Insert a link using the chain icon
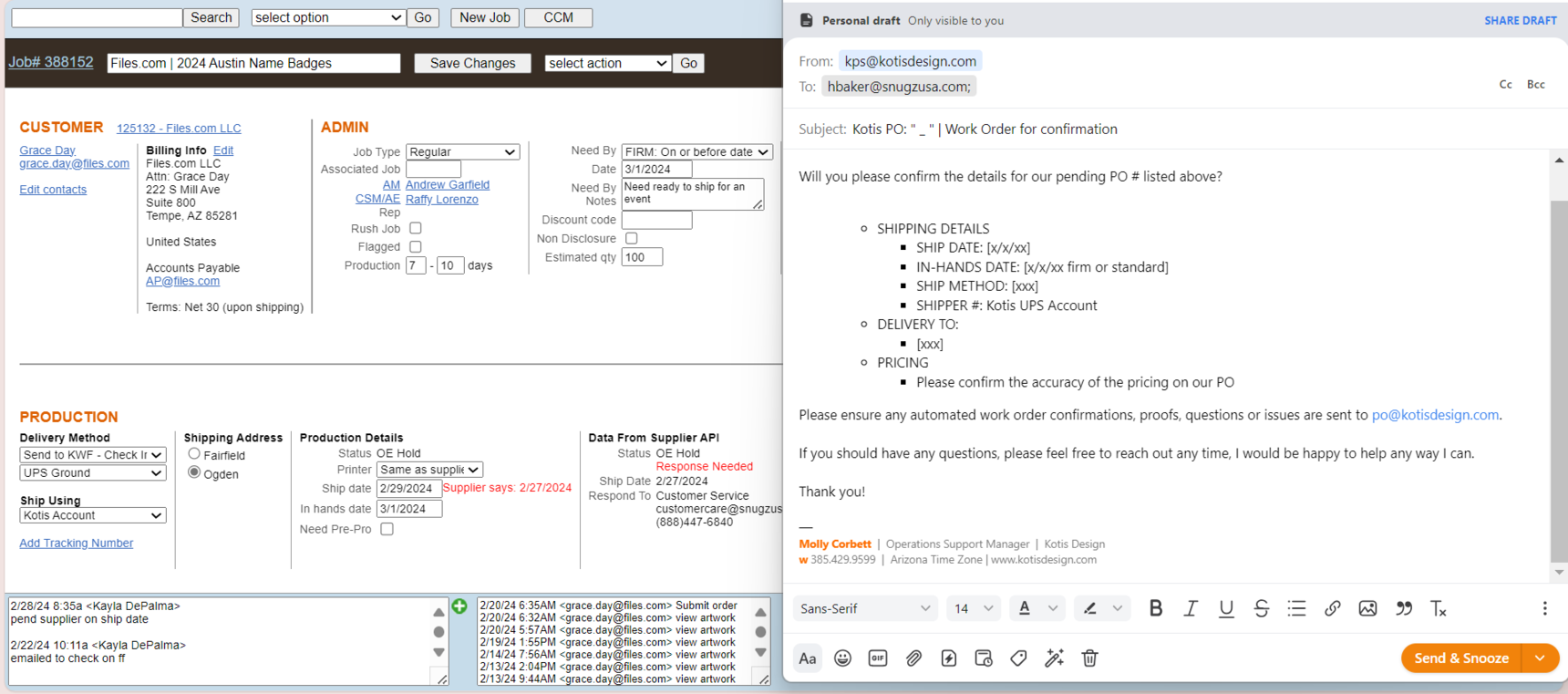The width and height of the screenshot is (1568, 694). coord(1332,608)
